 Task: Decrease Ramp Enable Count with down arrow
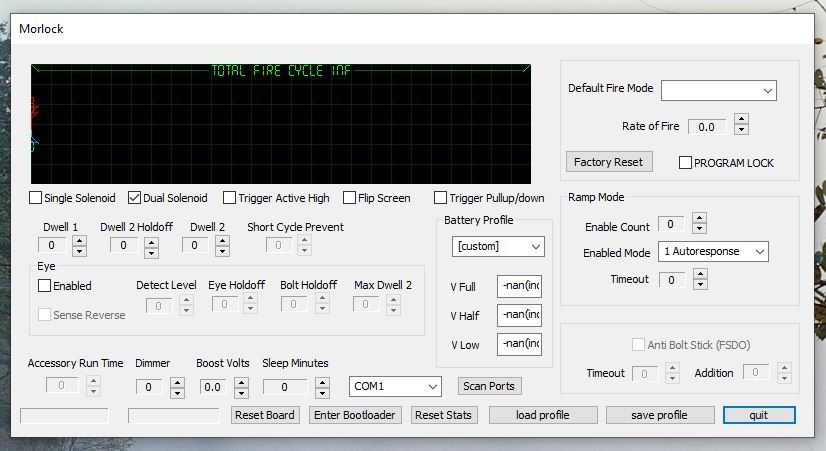(x=700, y=228)
